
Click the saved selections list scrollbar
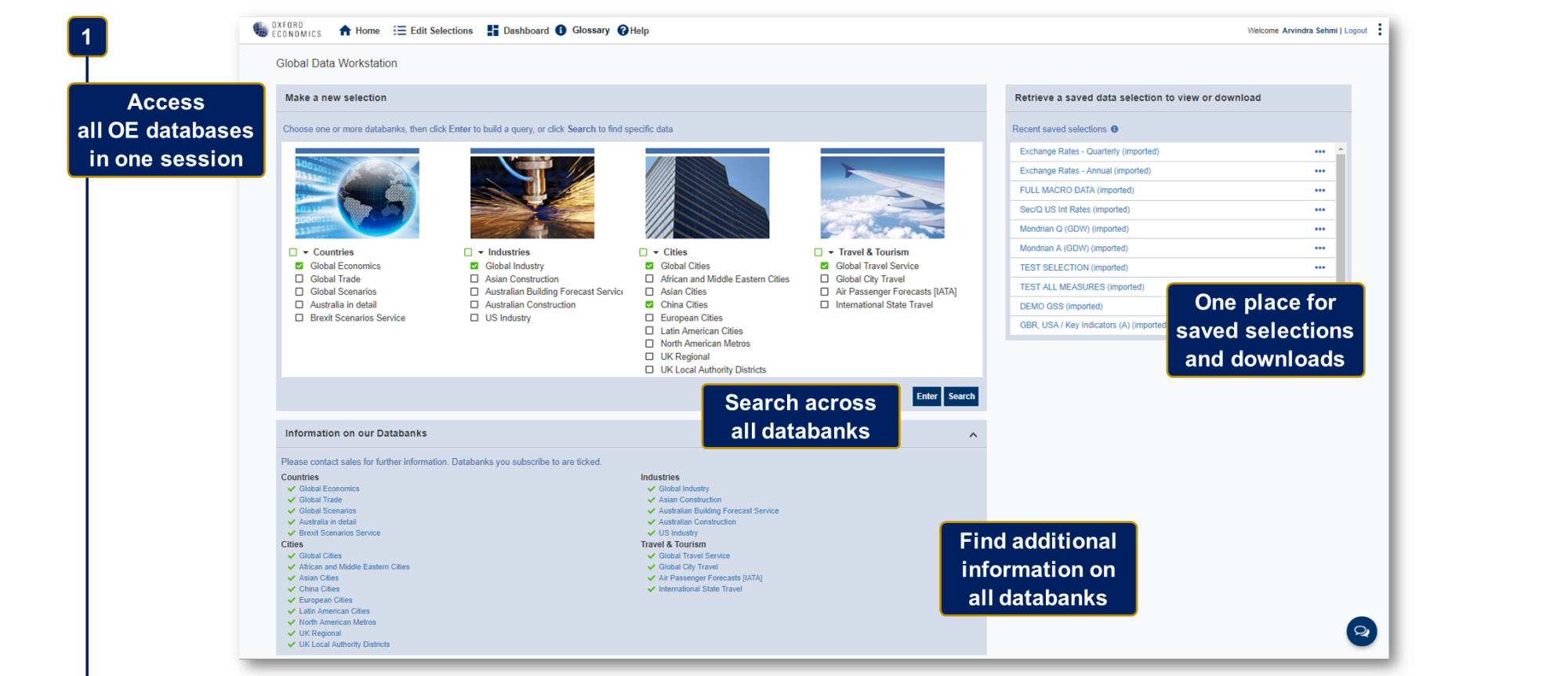1341,220
